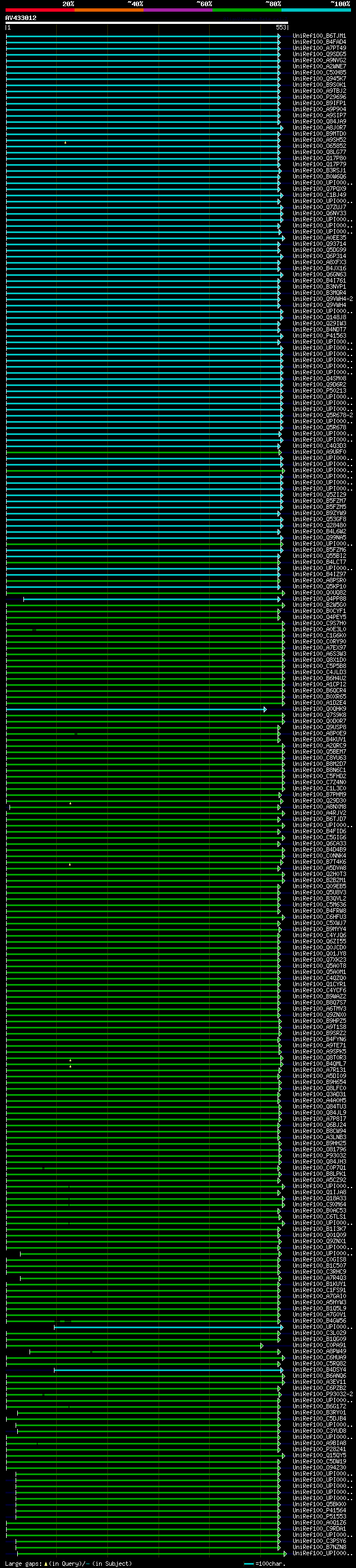Select the UniRef100_Q0QHK9 label
This screenshot has width=356, height=1568.
pyautogui.click(x=319, y=709)
